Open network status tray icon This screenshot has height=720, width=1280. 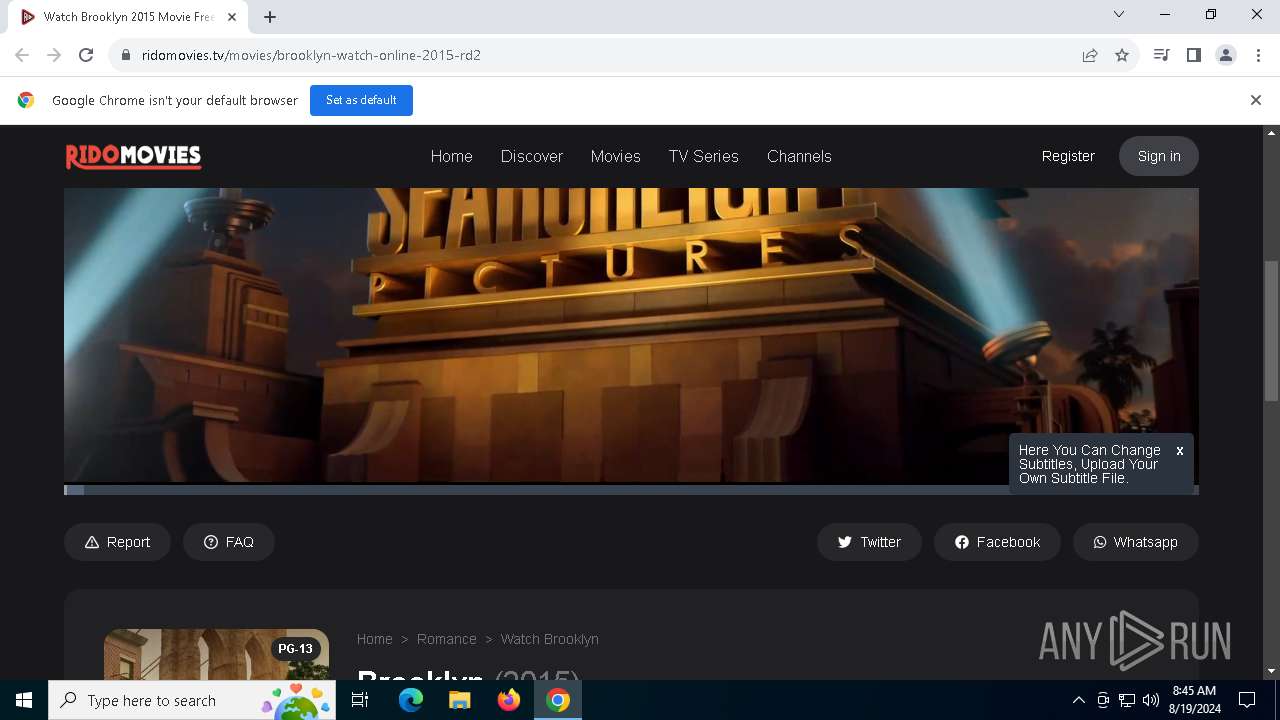click(x=1127, y=700)
